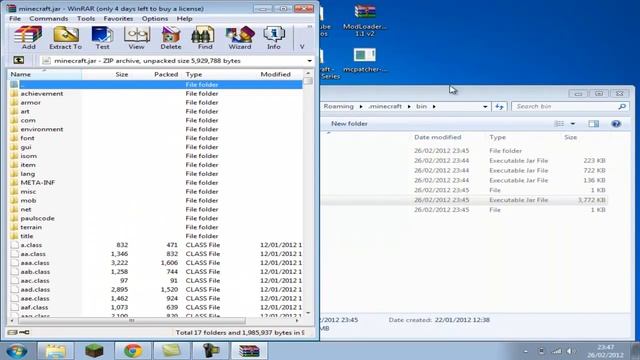Open the Explorer change view dropdown arrow

[x=573, y=124]
